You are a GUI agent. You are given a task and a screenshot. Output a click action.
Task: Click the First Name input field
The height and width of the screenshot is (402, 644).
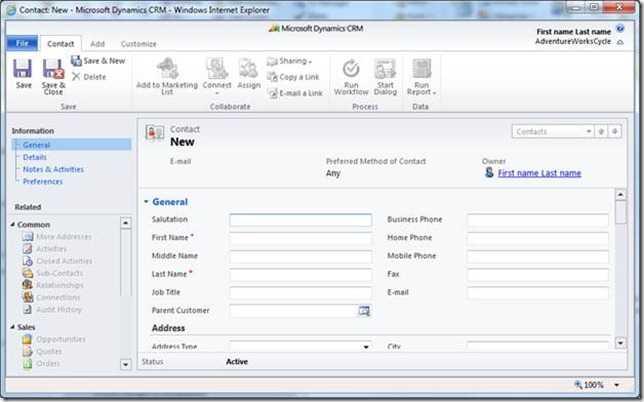(300, 238)
